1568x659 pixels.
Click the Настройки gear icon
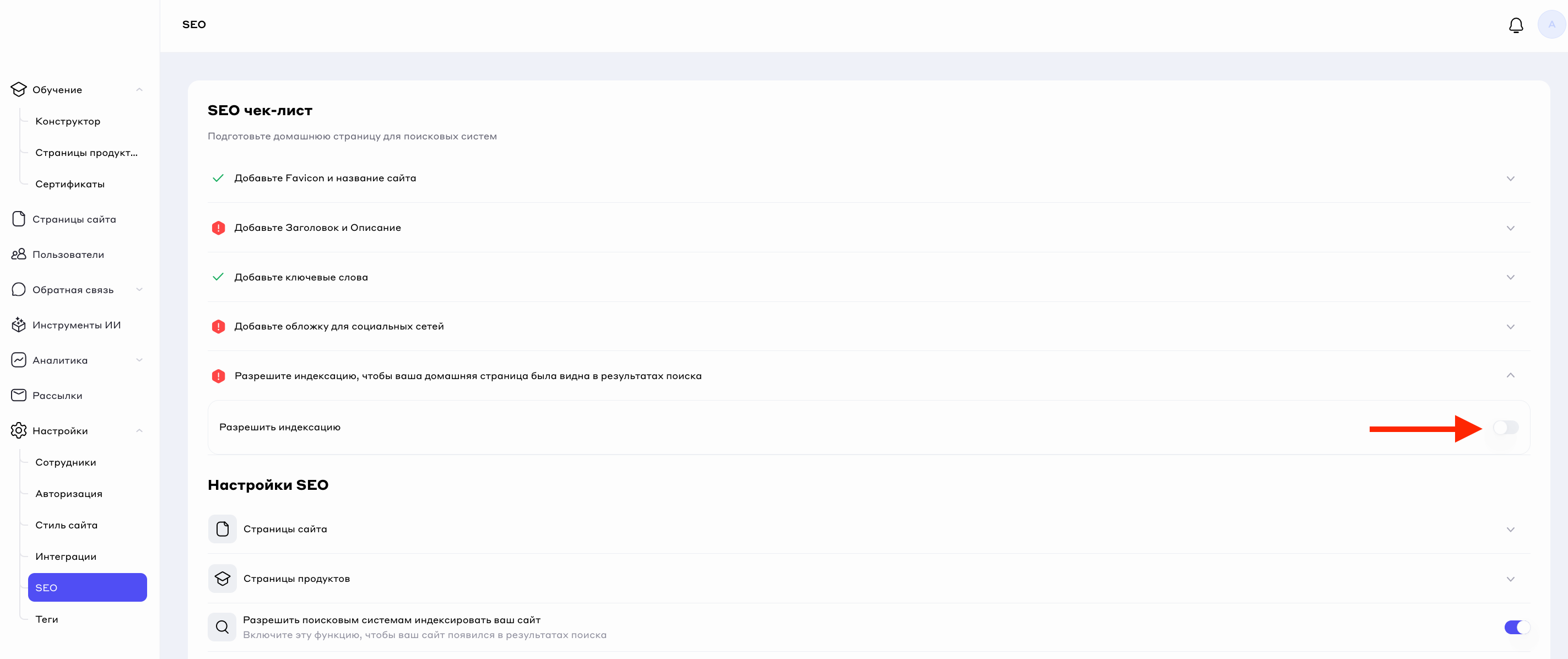(x=19, y=431)
